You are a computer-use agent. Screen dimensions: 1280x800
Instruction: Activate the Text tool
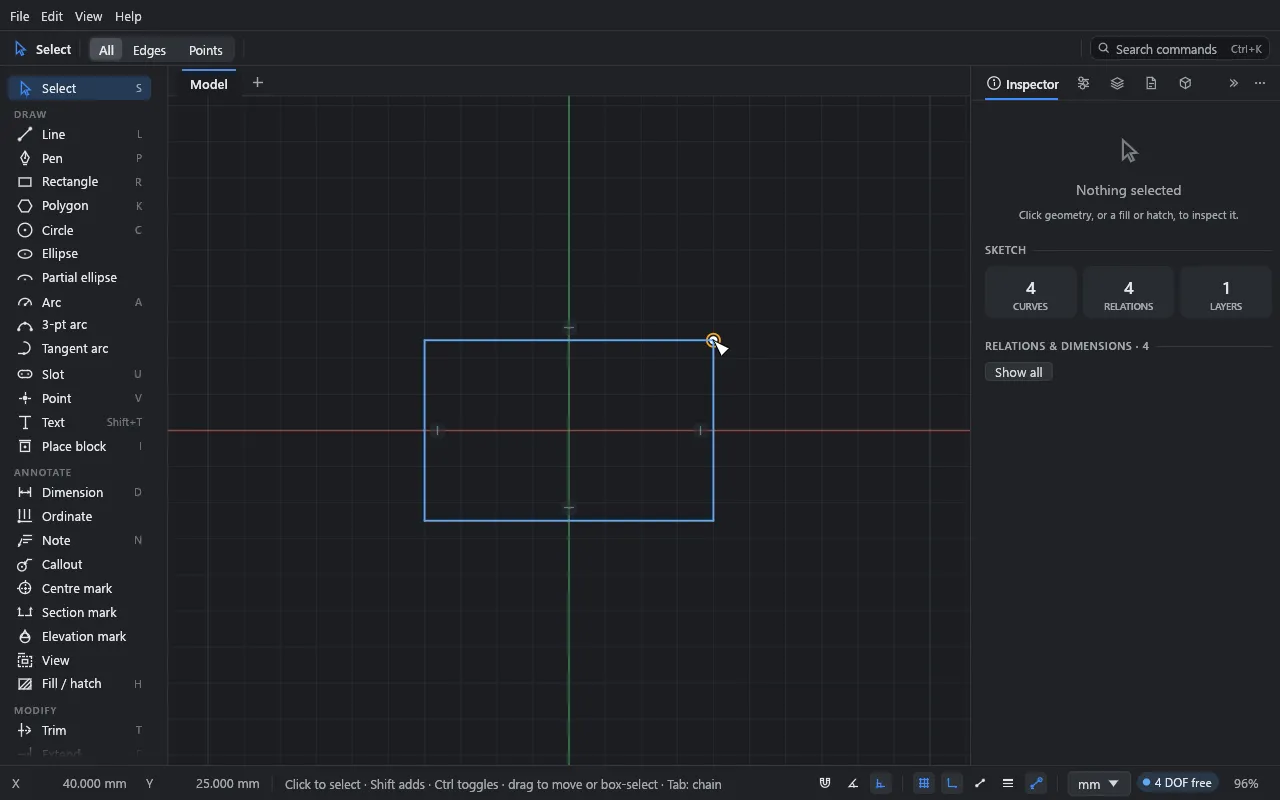pos(80,422)
